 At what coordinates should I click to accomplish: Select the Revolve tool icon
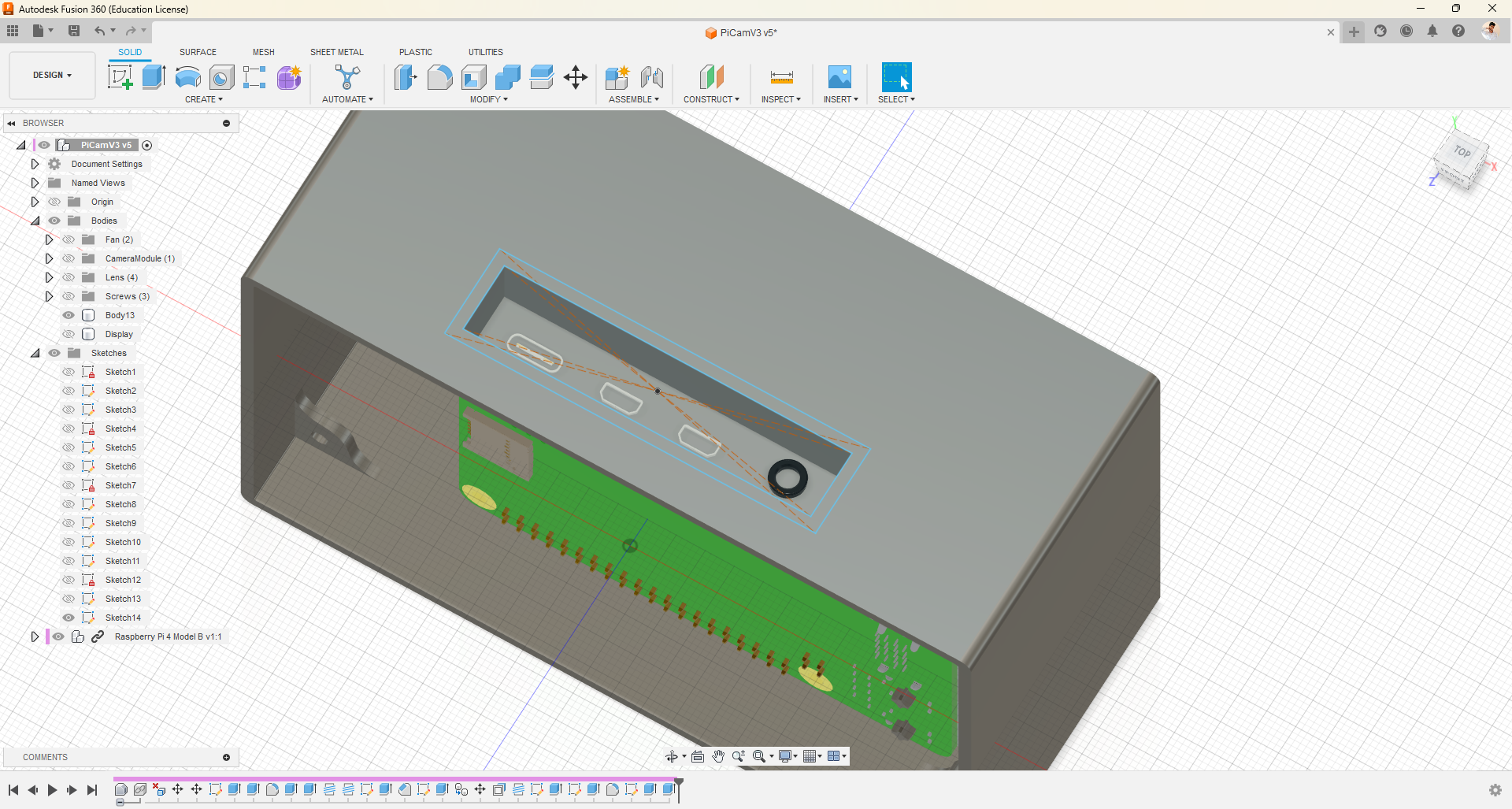point(187,77)
